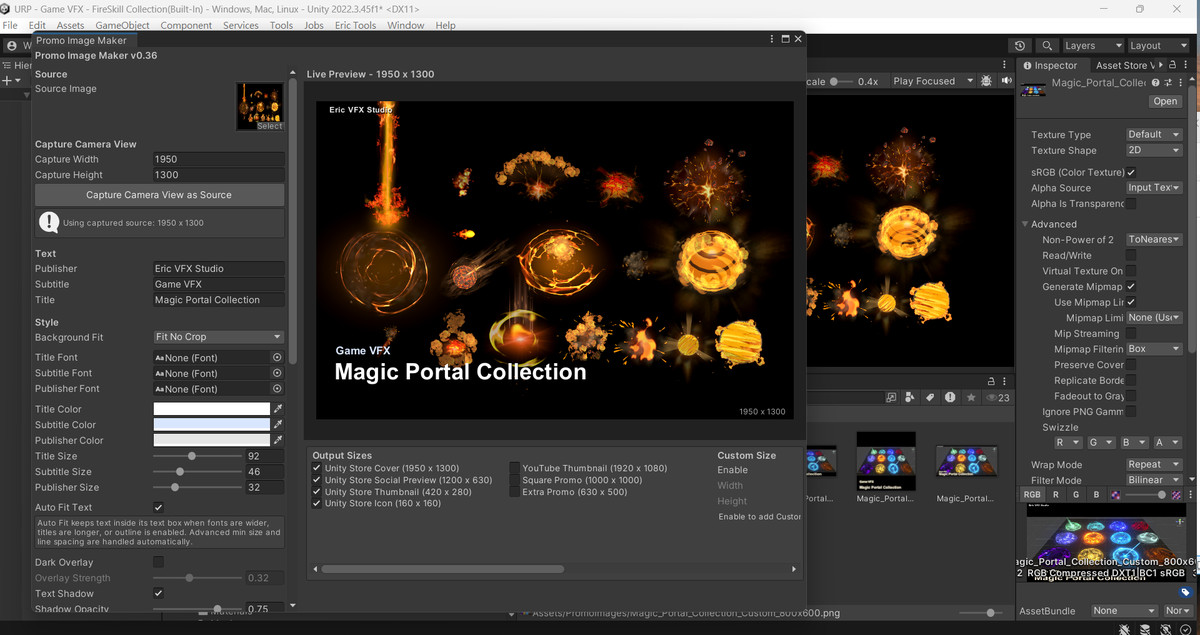This screenshot has height=635, width=1200.
Task: Toggle Auto Fit Text checkbox
Action: coord(158,507)
